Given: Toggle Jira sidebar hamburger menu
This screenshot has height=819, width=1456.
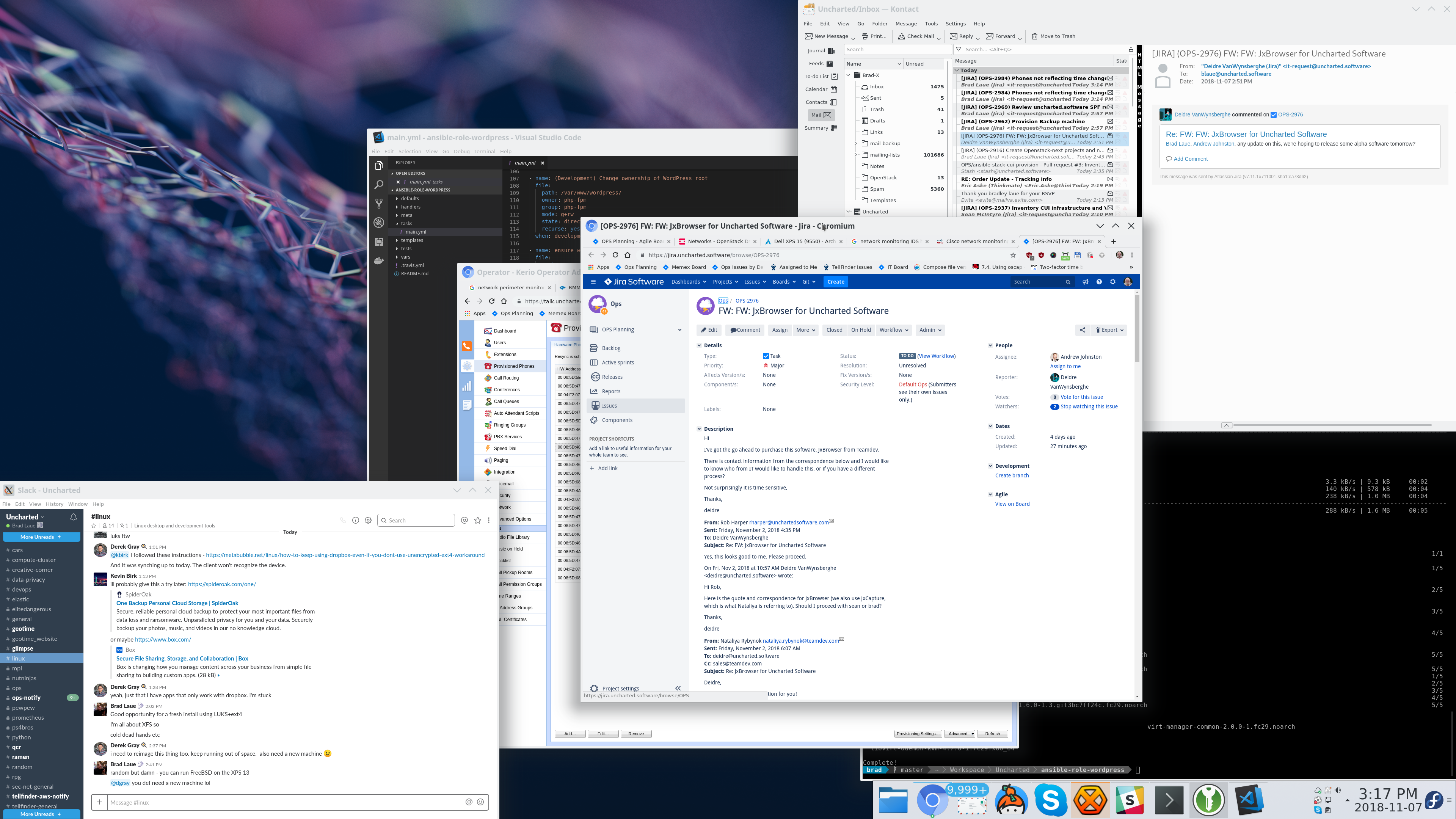Looking at the screenshot, I should (x=593, y=281).
